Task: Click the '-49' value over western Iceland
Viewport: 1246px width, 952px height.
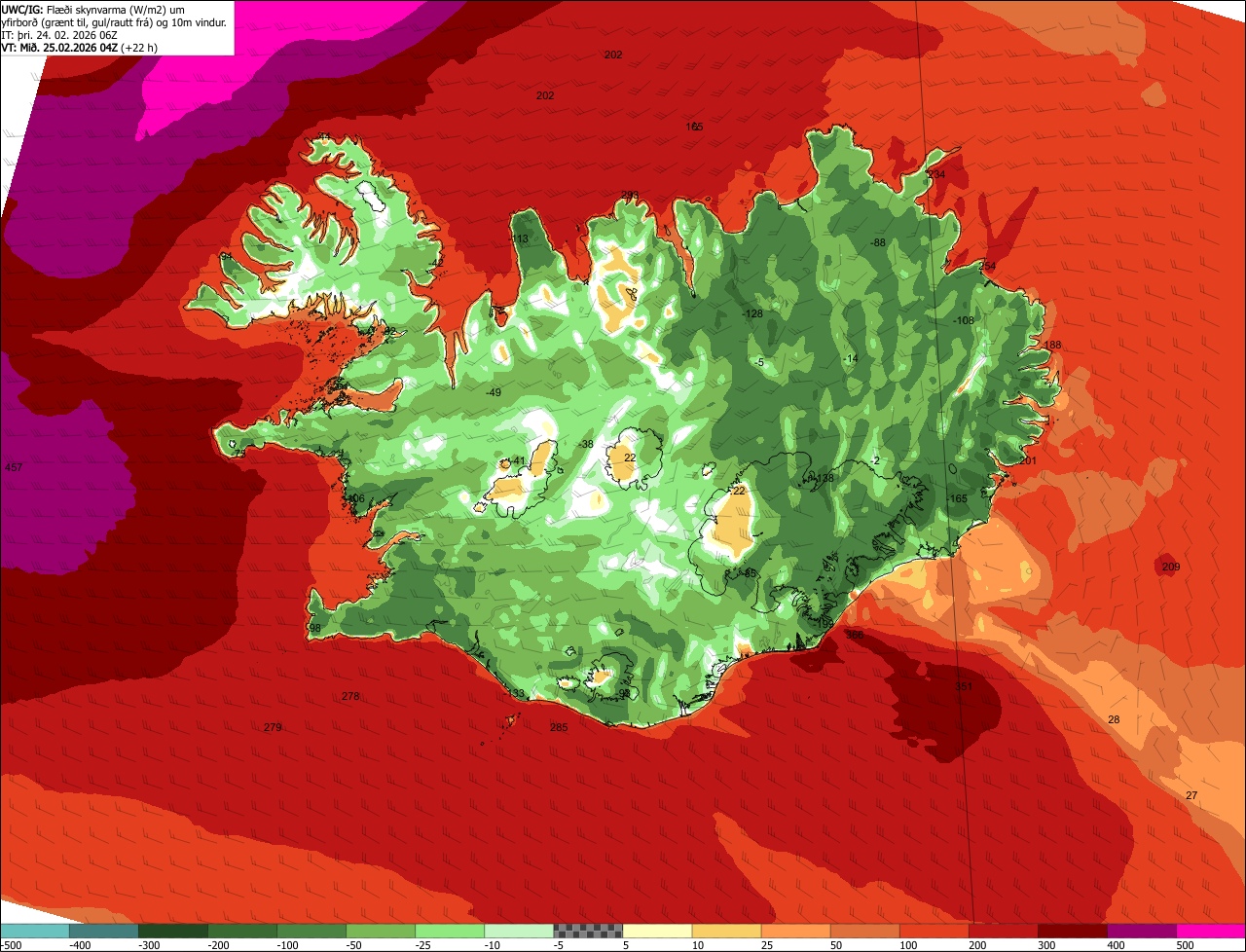Action: pos(494,392)
